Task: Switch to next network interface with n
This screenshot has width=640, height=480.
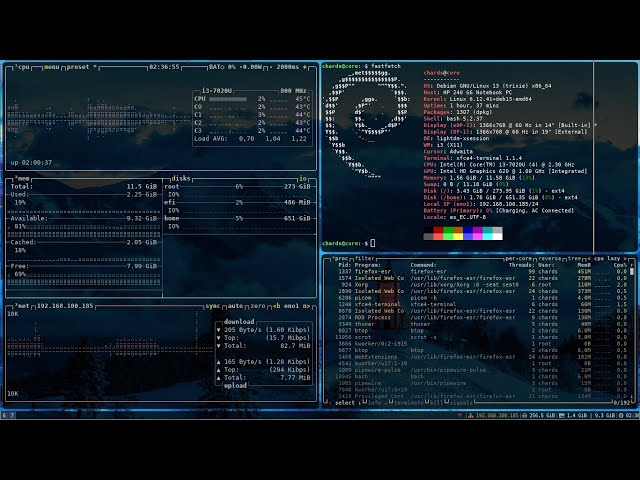Action: pyautogui.click(x=306, y=306)
